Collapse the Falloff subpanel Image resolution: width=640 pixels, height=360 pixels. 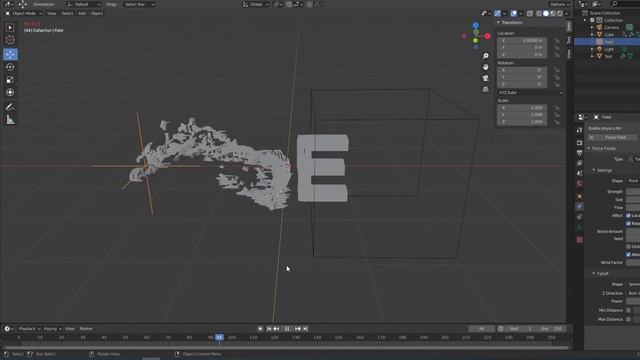594,273
